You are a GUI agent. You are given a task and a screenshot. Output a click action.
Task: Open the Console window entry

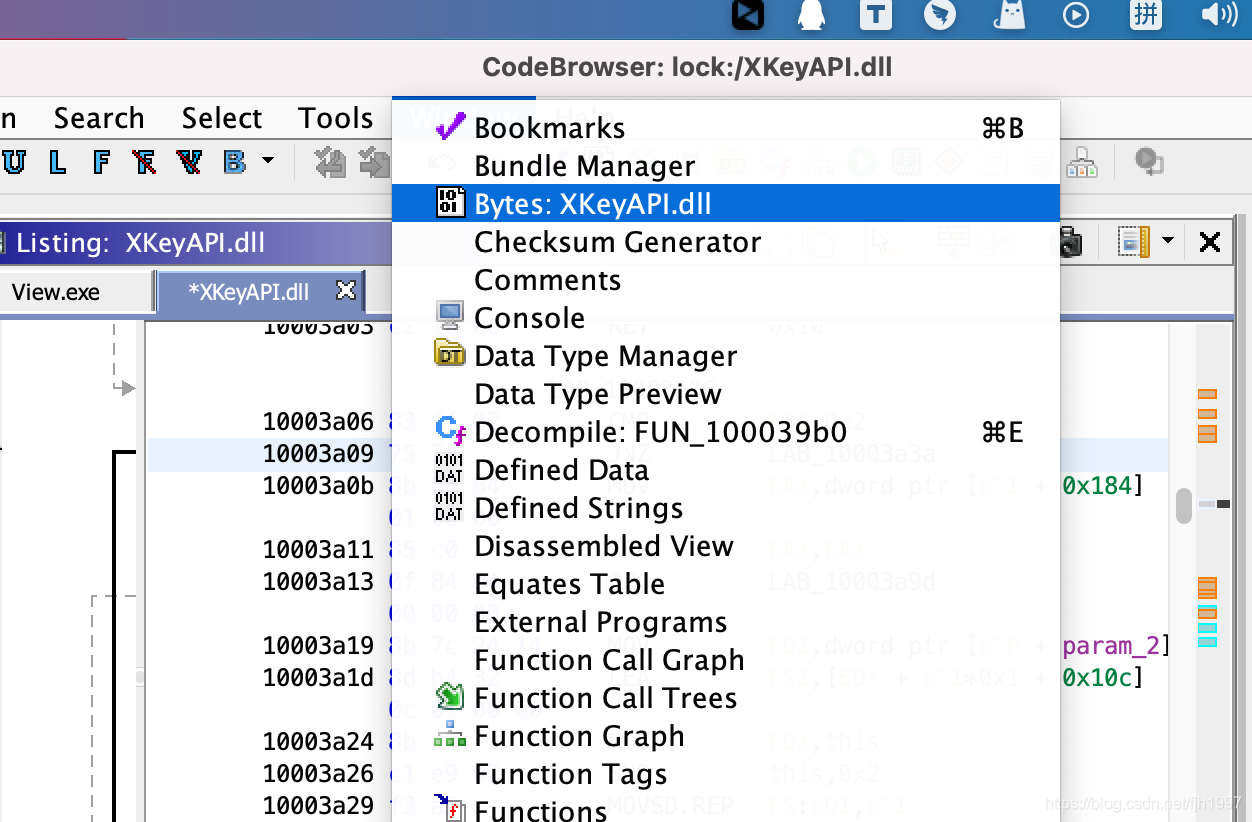click(725, 318)
